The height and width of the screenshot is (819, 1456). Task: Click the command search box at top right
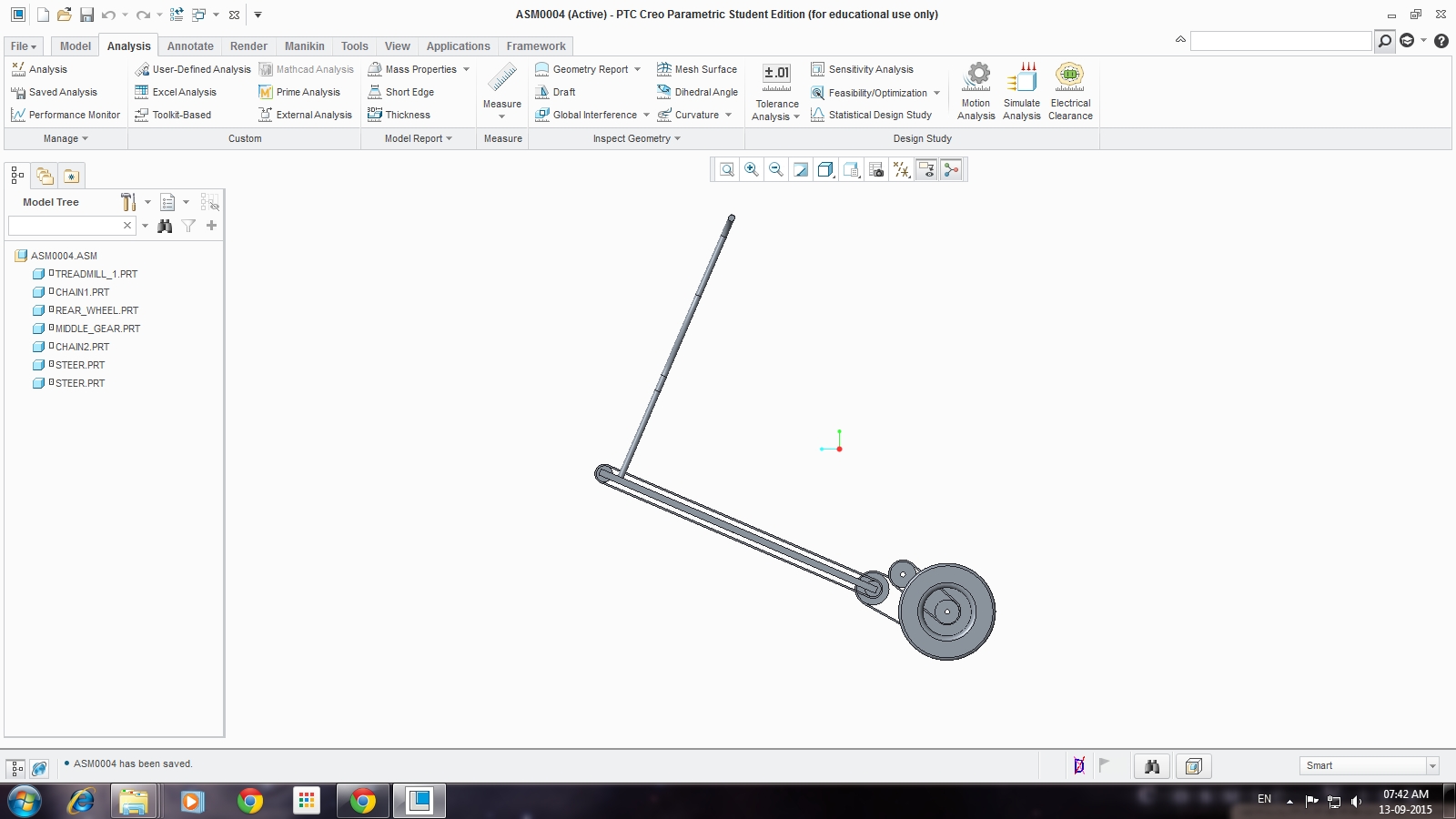coord(1280,41)
